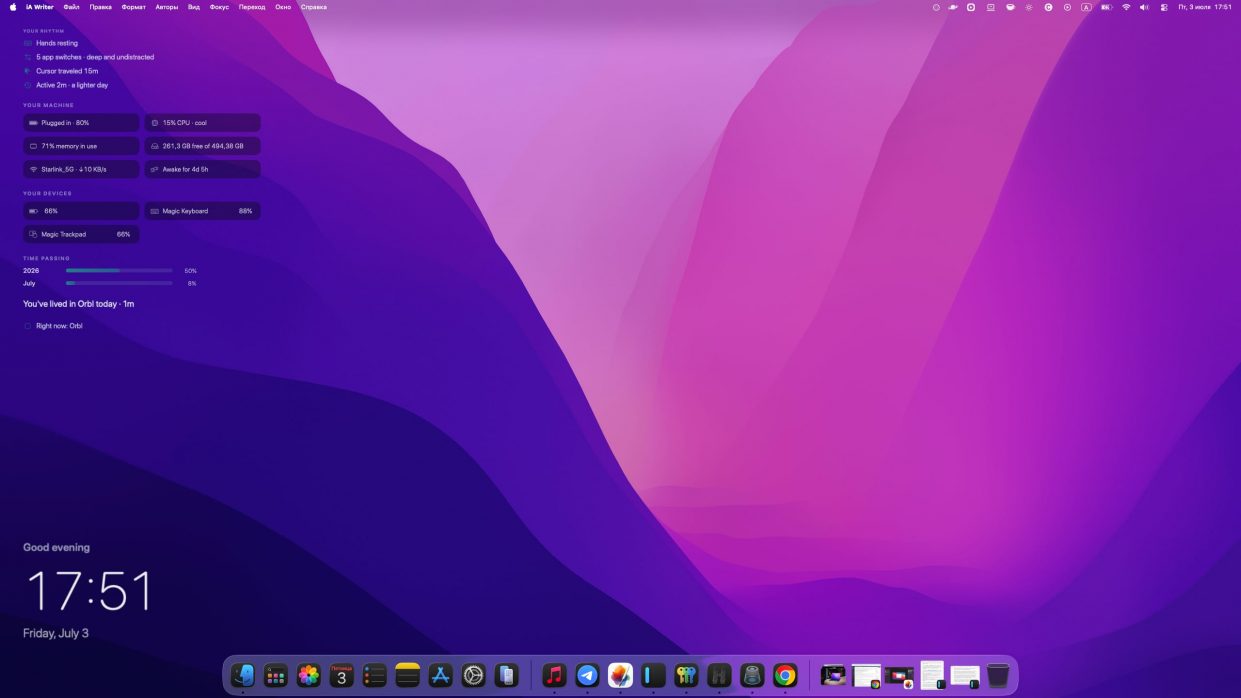Open Finder from the dock
1241x698 pixels.
[x=242, y=676]
